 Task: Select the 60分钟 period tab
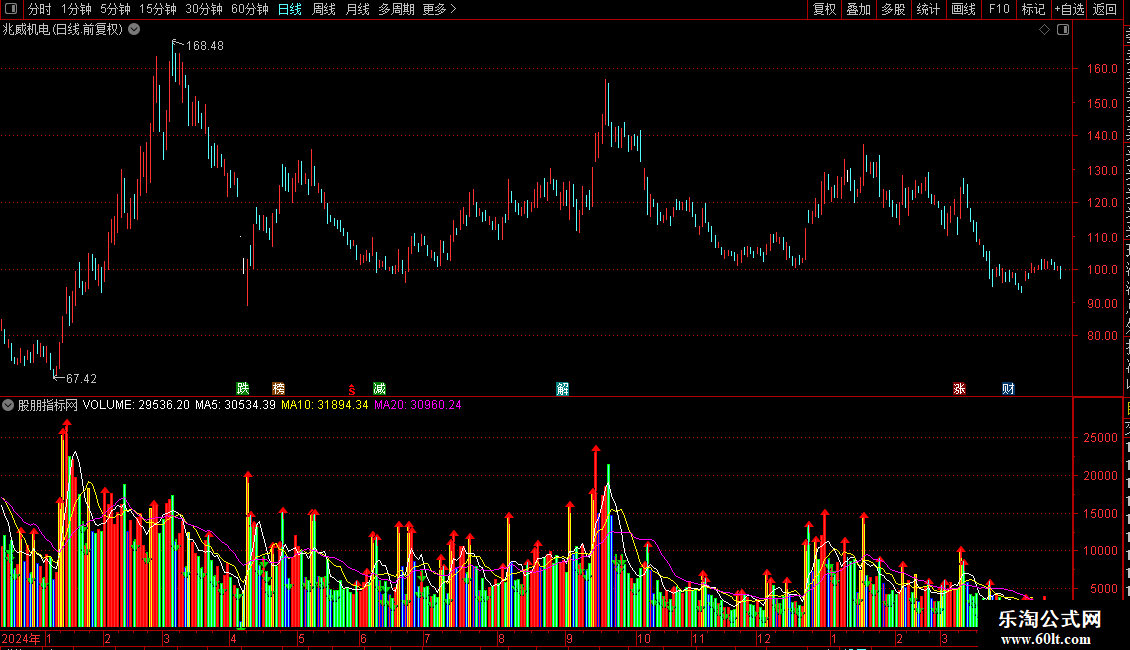pos(250,9)
